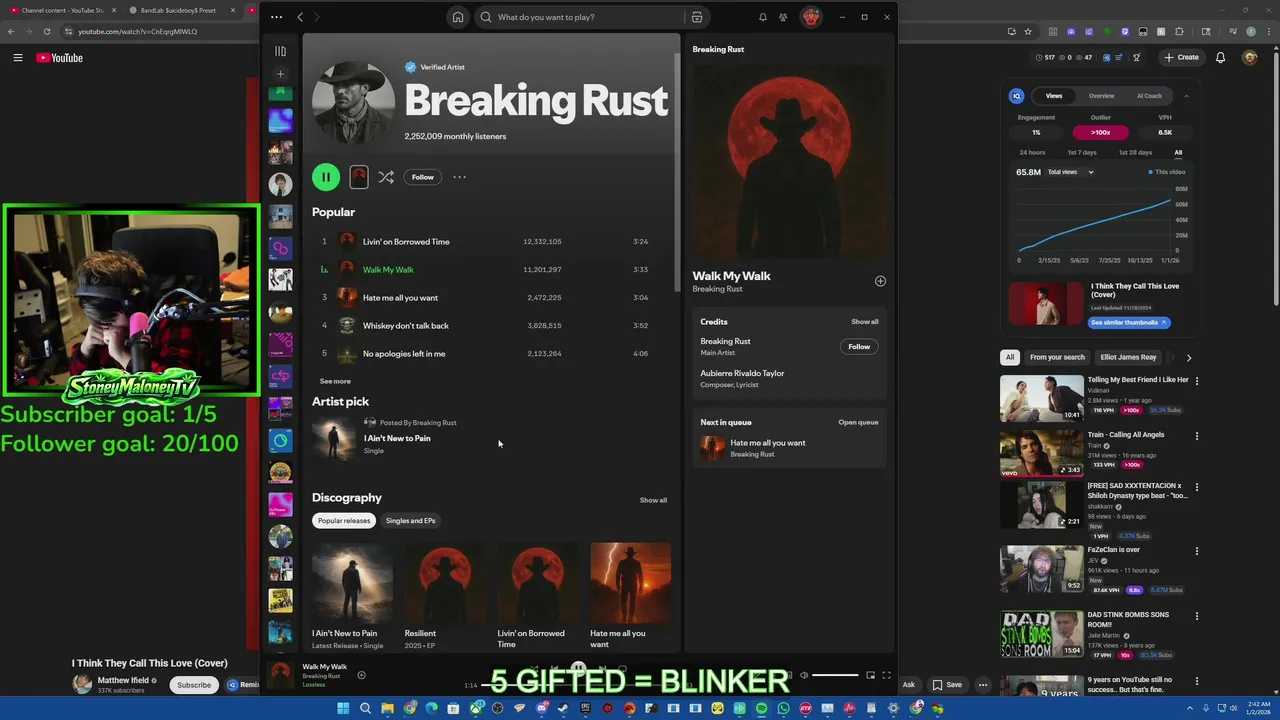Open the artist pick 'I Ain't New to Pain'

397,438
